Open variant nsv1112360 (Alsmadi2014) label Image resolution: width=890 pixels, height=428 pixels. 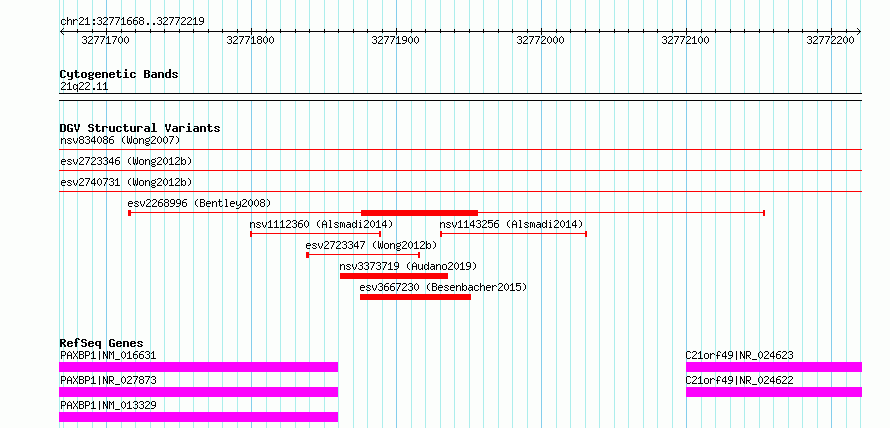coord(321,224)
